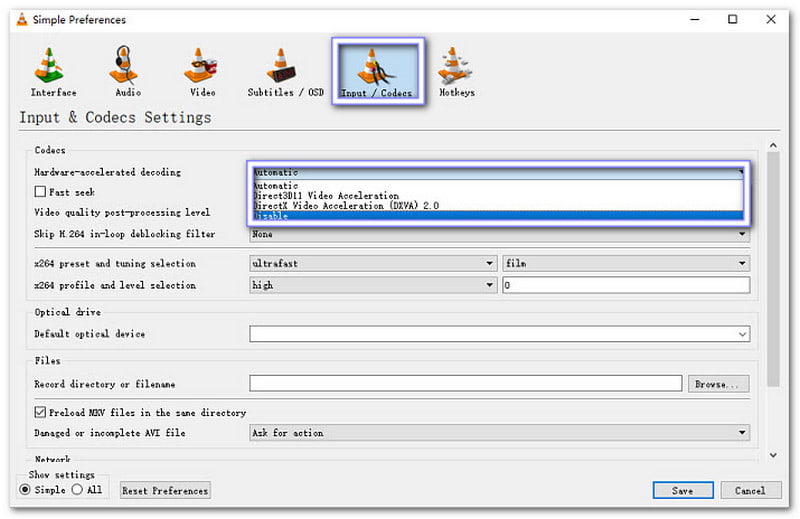
Task: Uncheck Preload MKV files in same directory
Action: click(41, 412)
